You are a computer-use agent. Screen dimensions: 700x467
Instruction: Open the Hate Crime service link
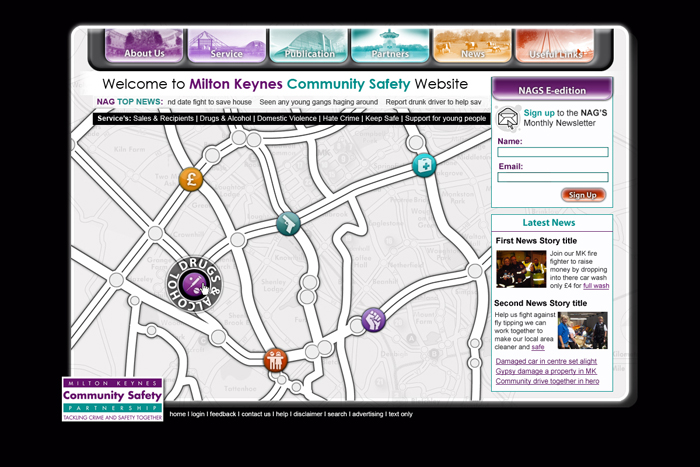(x=341, y=119)
